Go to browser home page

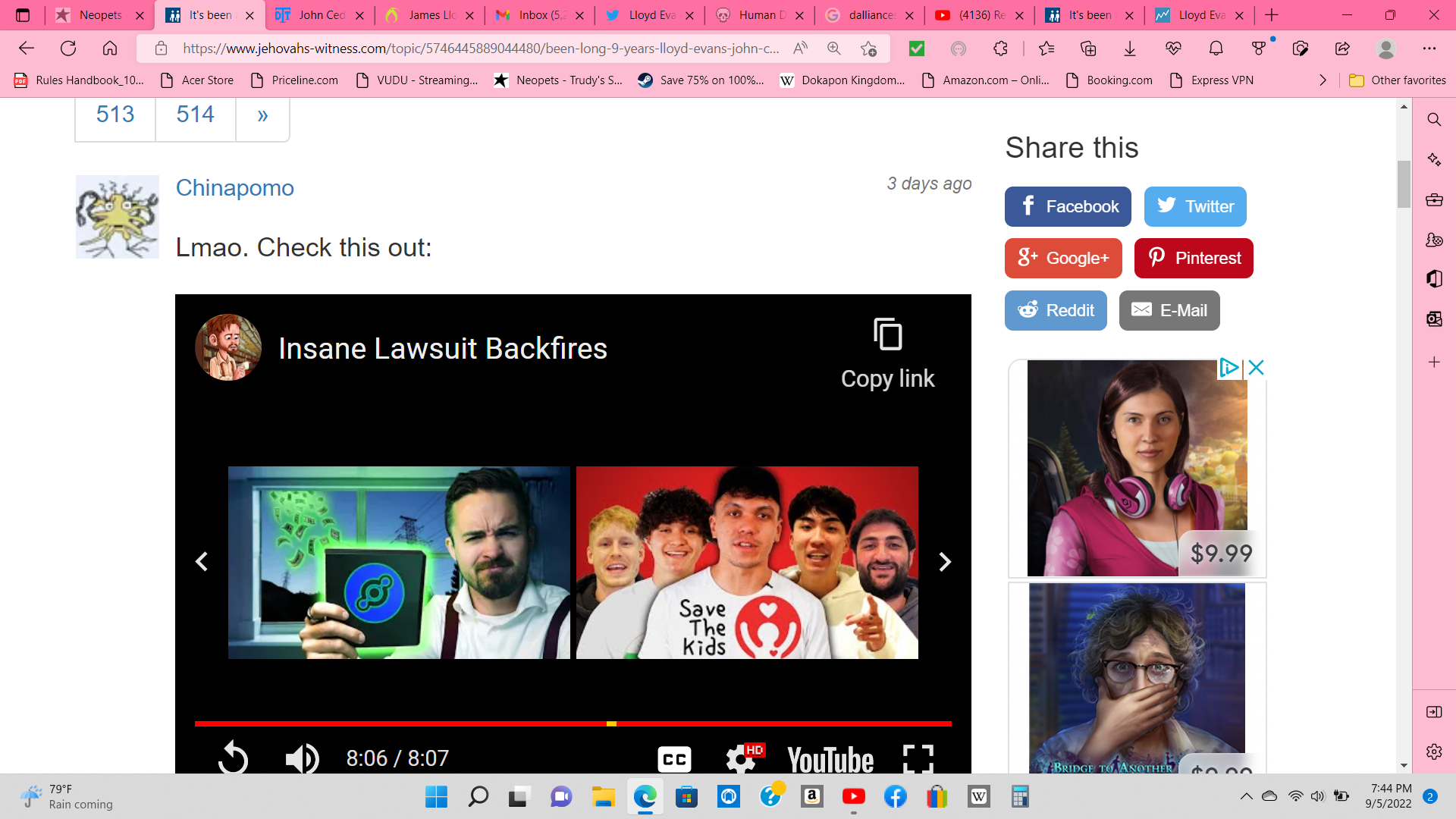(x=110, y=49)
